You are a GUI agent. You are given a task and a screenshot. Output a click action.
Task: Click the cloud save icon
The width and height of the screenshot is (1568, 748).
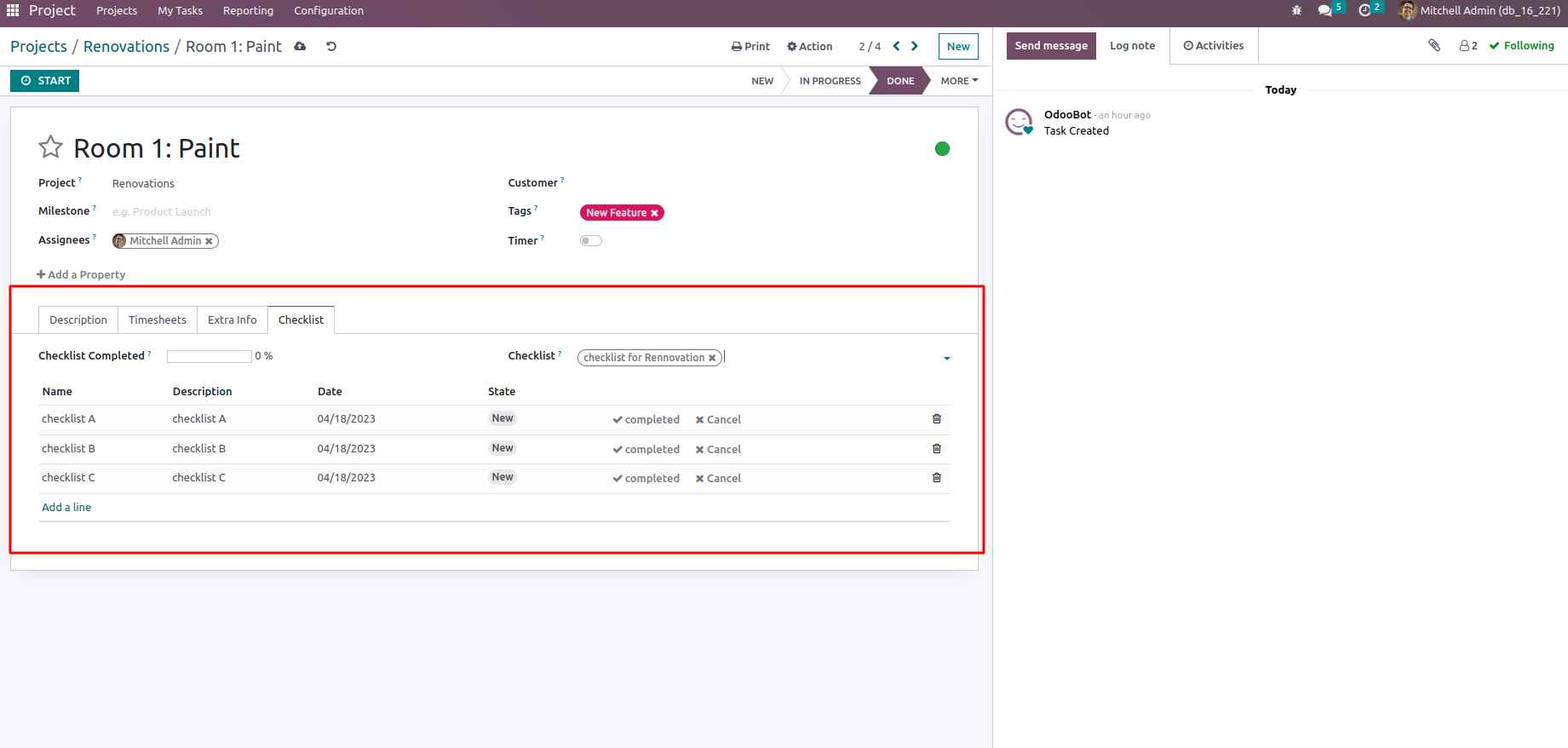point(300,46)
